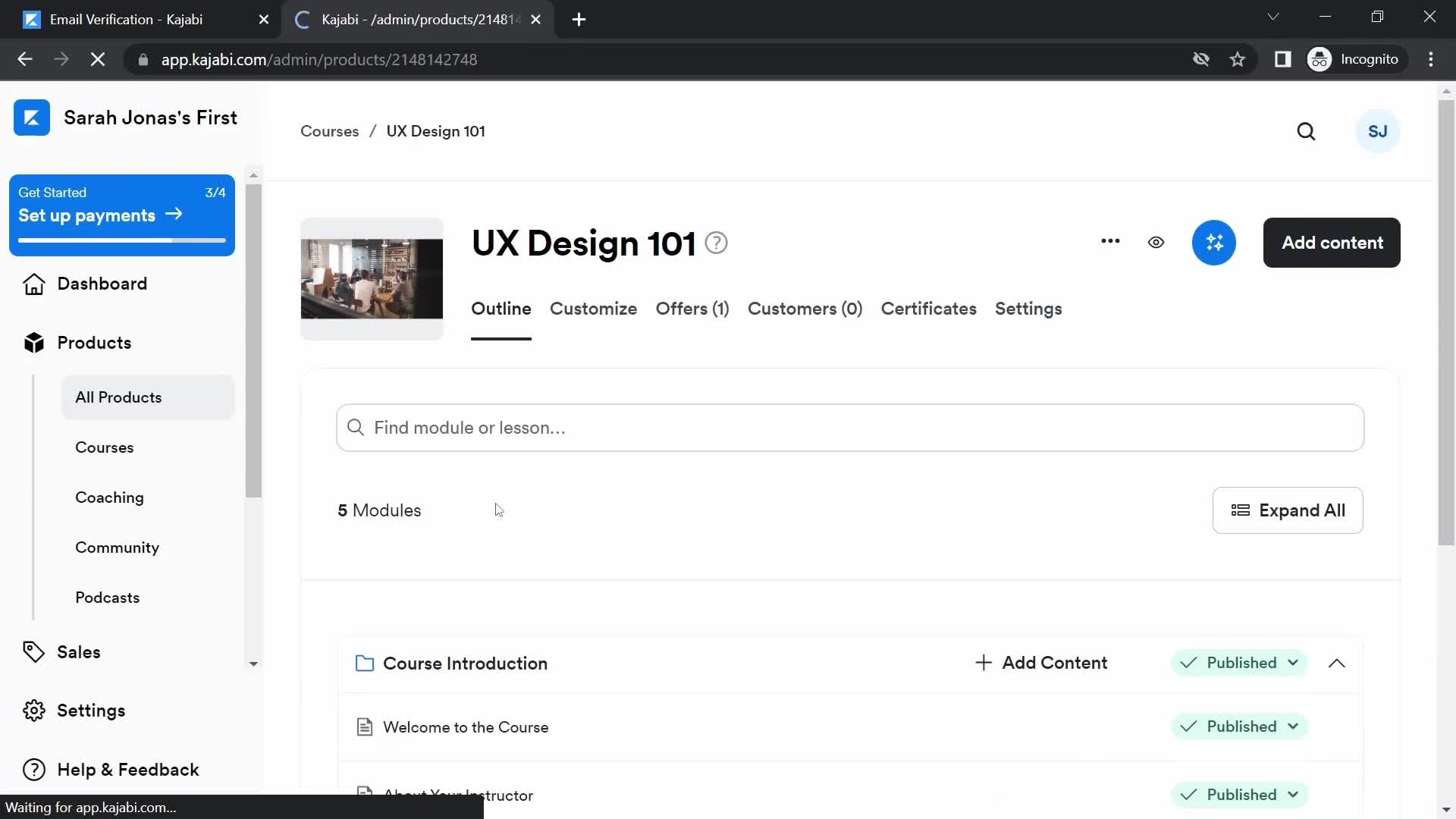1456x819 pixels.
Task: Open Podcasts in the sidebar
Action: [107, 598]
